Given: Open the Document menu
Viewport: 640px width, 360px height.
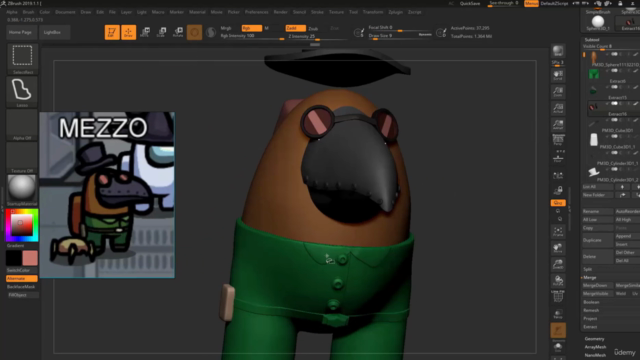Looking at the screenshot, I should tap(65, 12).
